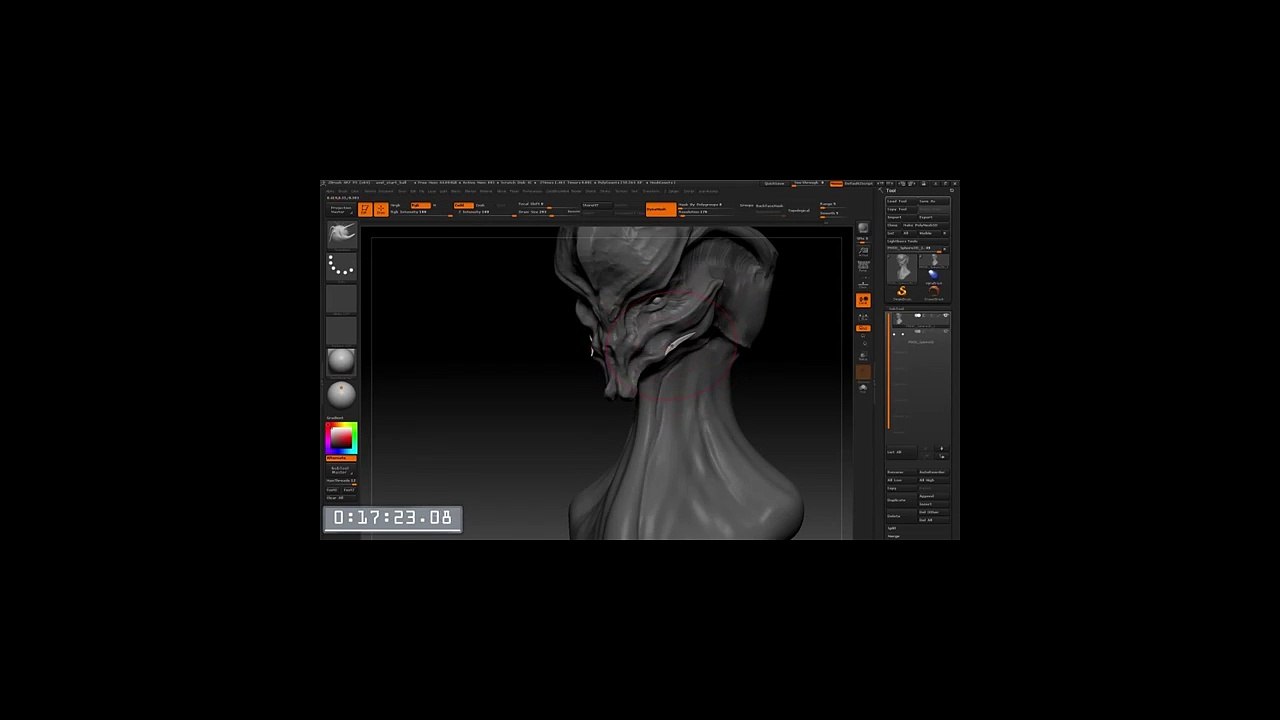Toggle the Mrgb button

[394, 205]
